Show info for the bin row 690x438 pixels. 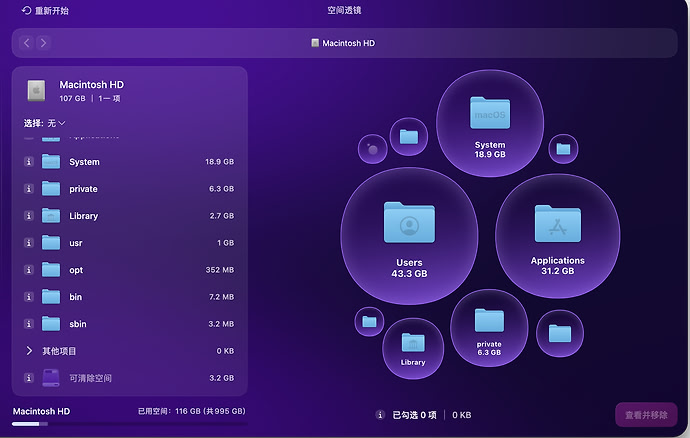pos(29,297)
